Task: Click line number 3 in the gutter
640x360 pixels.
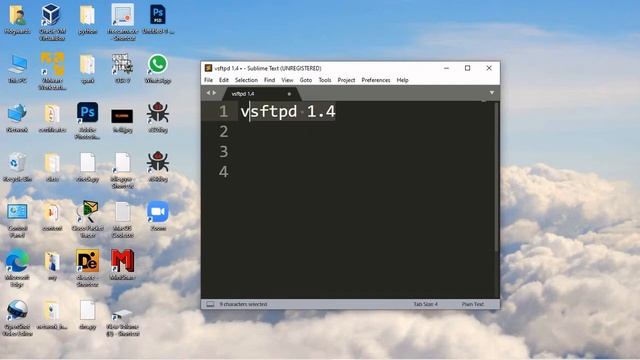Action: coord(223,152)
